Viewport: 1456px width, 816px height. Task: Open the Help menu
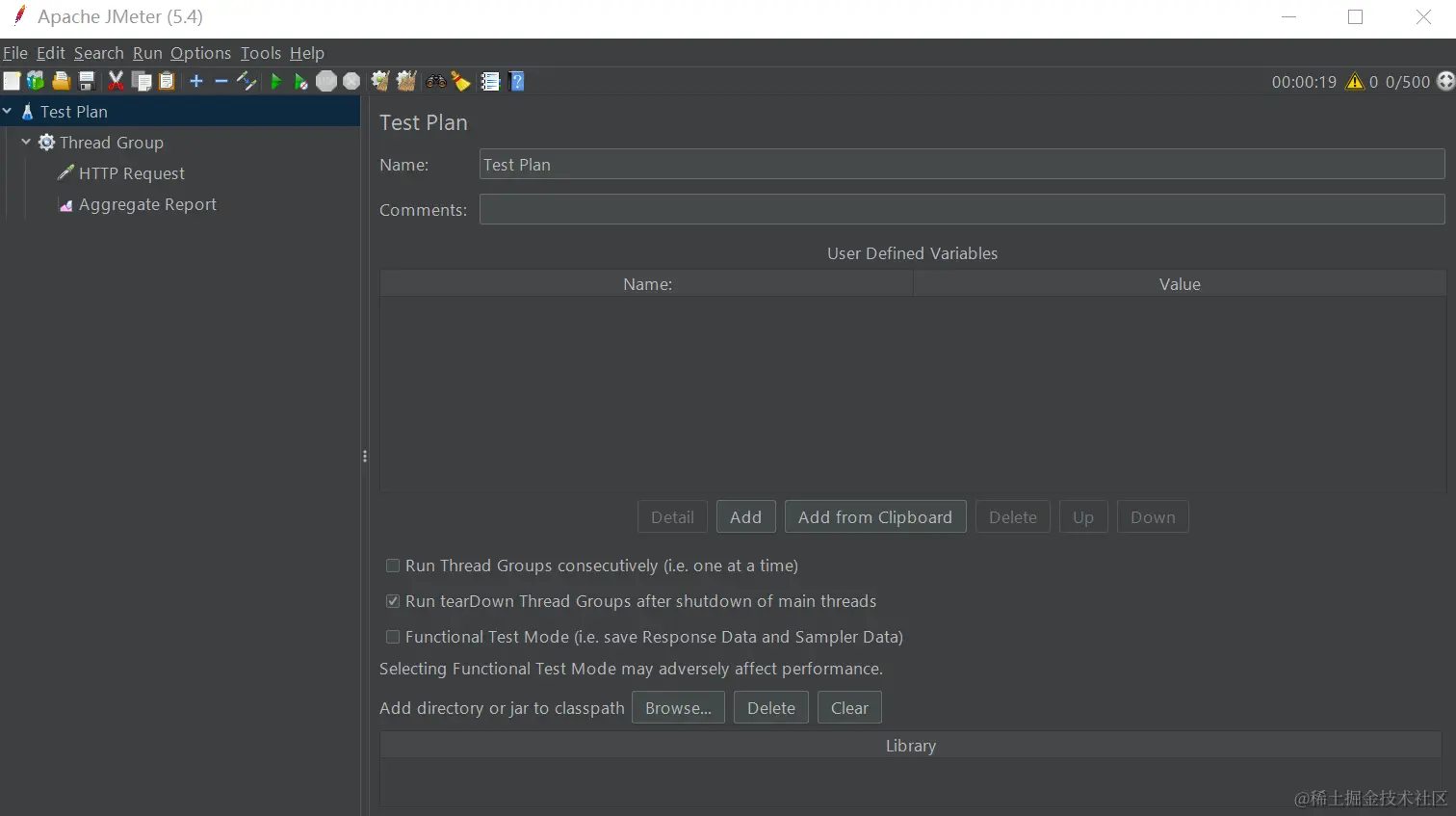click(307, 53)
